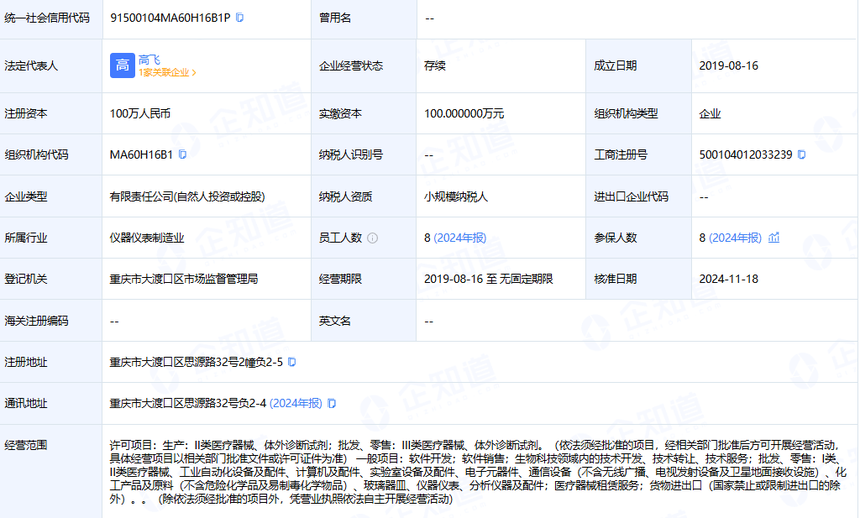Copy the 工商注册号 using its icon
Viewport: 860px width, 518px height.
[802, 155]
